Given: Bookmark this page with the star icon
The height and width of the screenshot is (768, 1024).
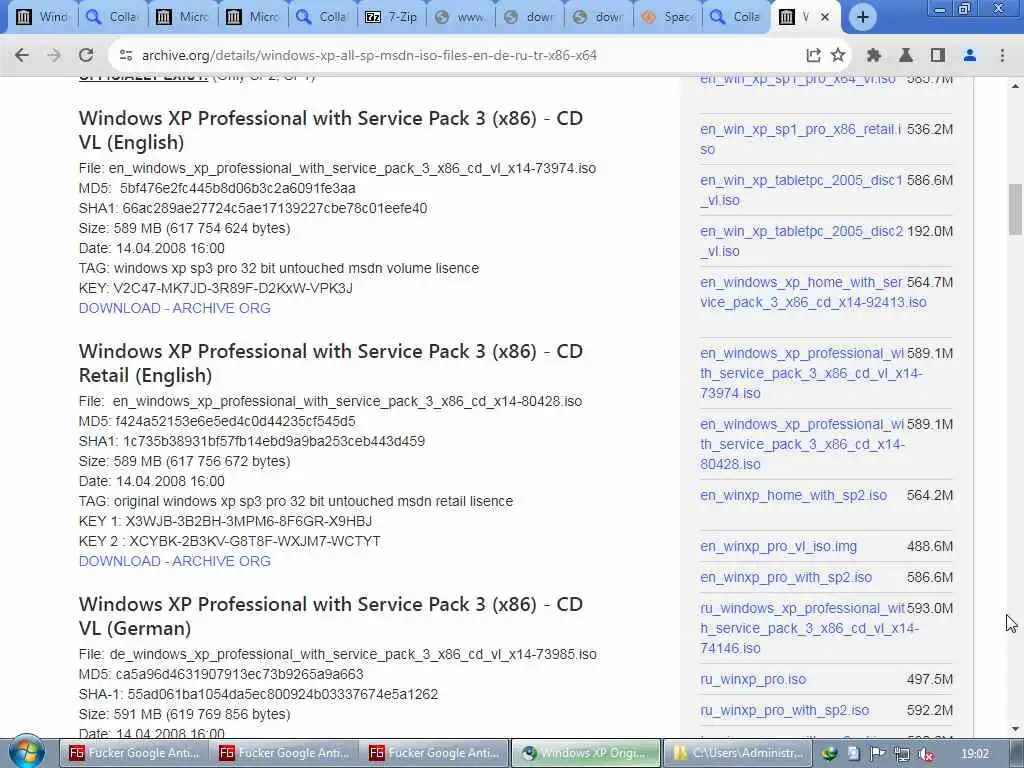Looking at the screenshot, I should click(x=838, y=56).
